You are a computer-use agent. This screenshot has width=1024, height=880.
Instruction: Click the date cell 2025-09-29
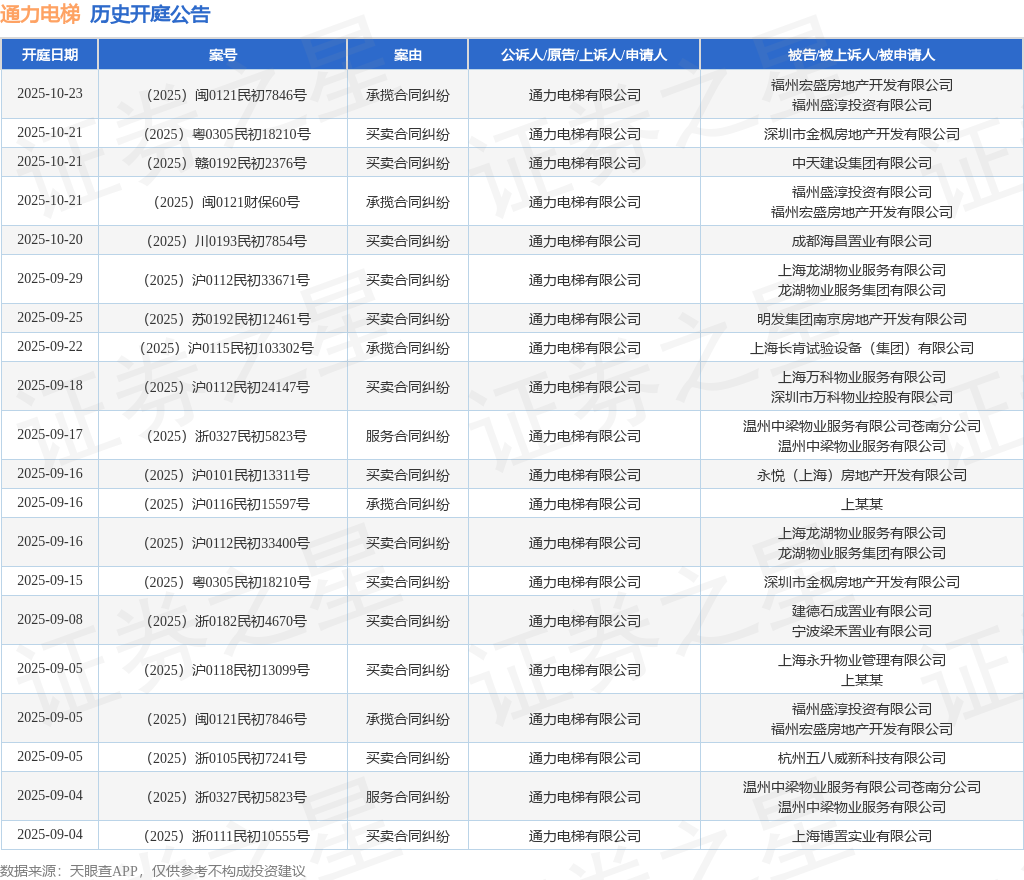click(50, 279)
